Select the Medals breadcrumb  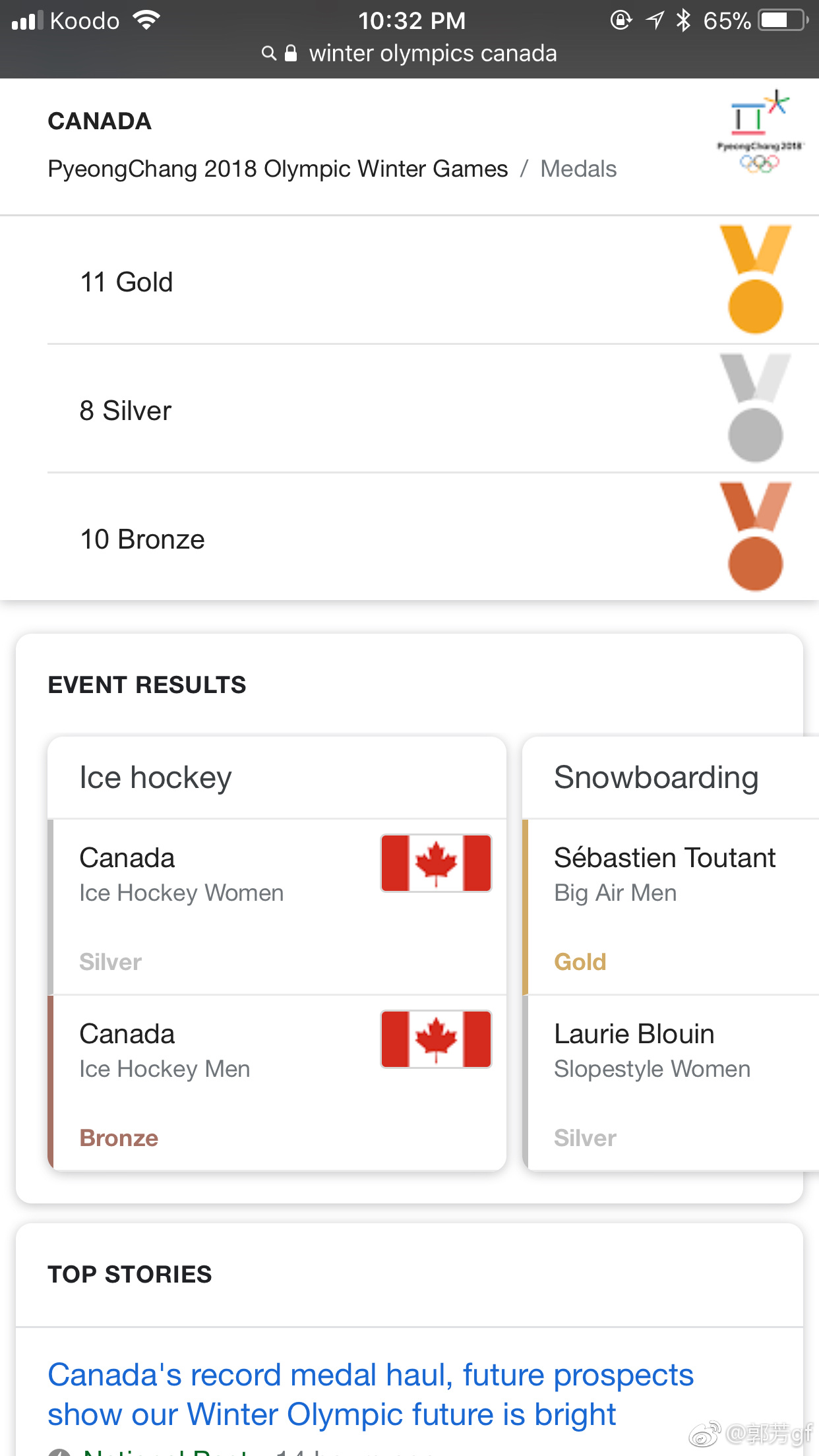pyautogui.click(x=578, y=169)
